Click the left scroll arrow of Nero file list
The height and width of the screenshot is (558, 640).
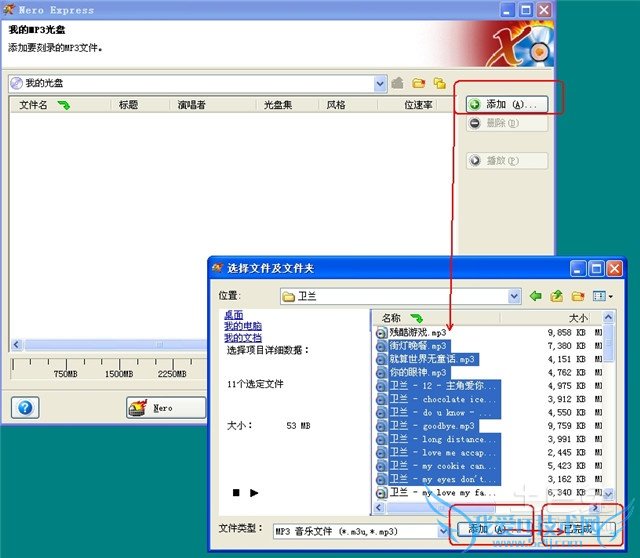(x=16, y=345)
